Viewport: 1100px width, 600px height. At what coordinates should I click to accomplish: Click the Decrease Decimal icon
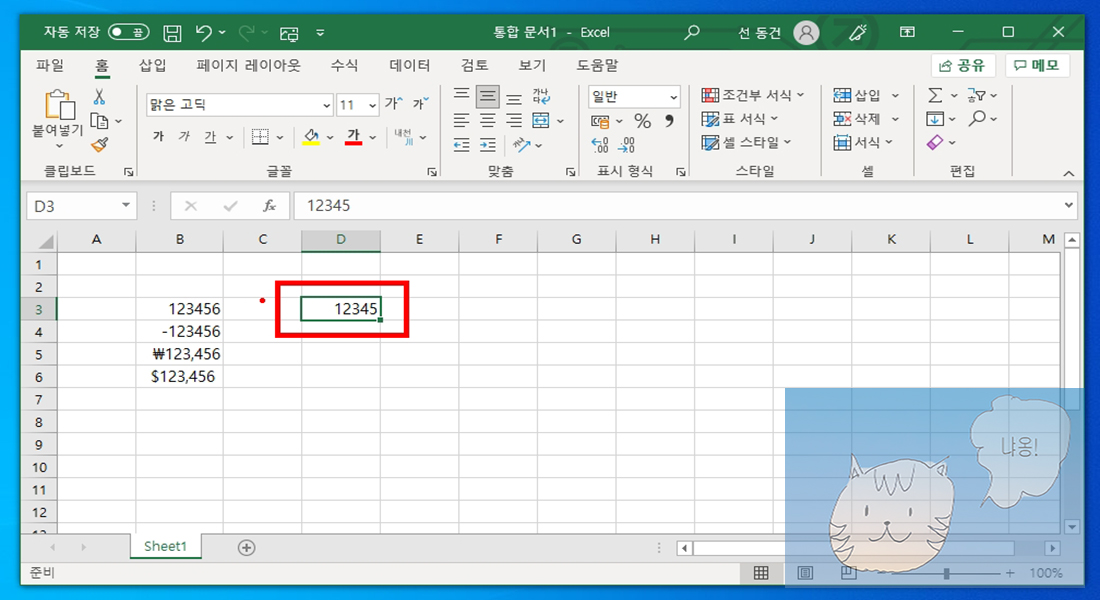626,145
